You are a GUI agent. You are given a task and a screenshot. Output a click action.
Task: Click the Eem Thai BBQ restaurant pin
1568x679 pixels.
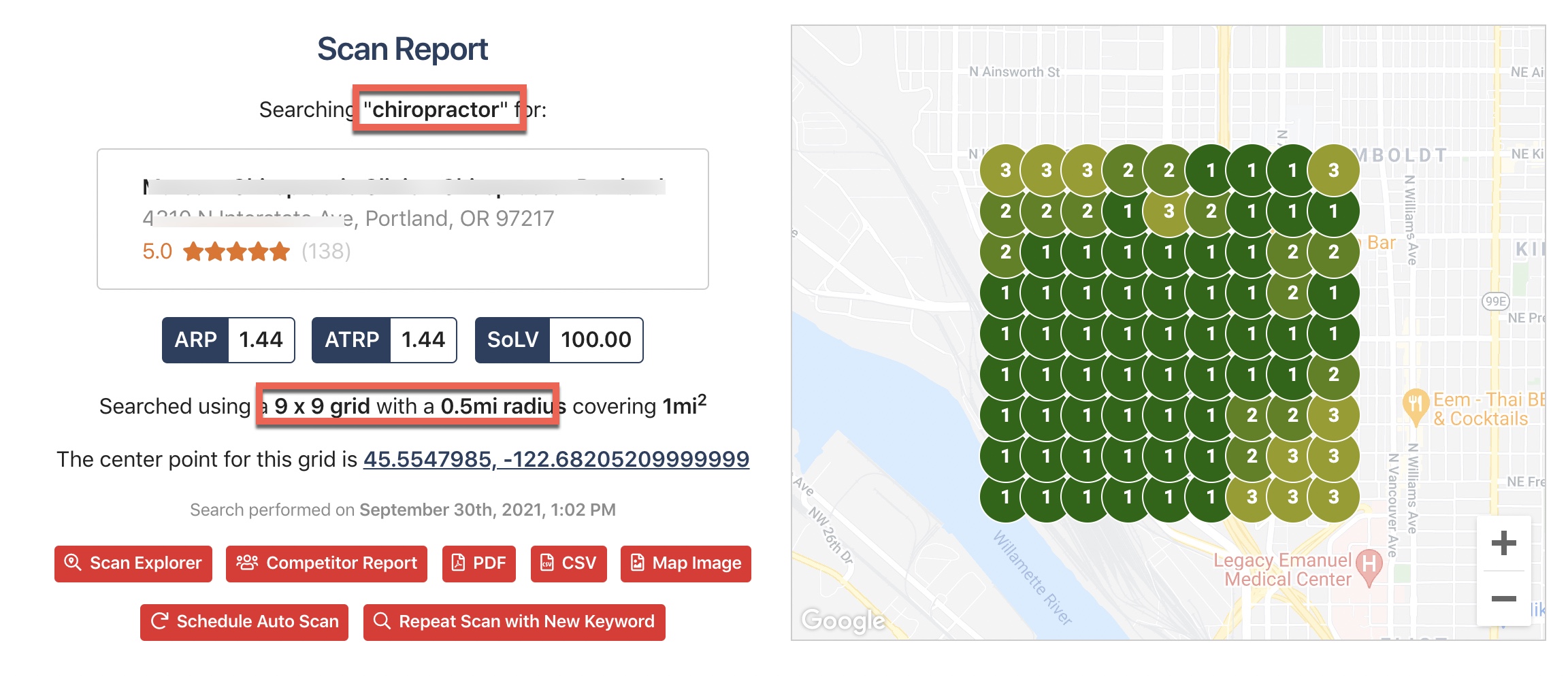1415,404
